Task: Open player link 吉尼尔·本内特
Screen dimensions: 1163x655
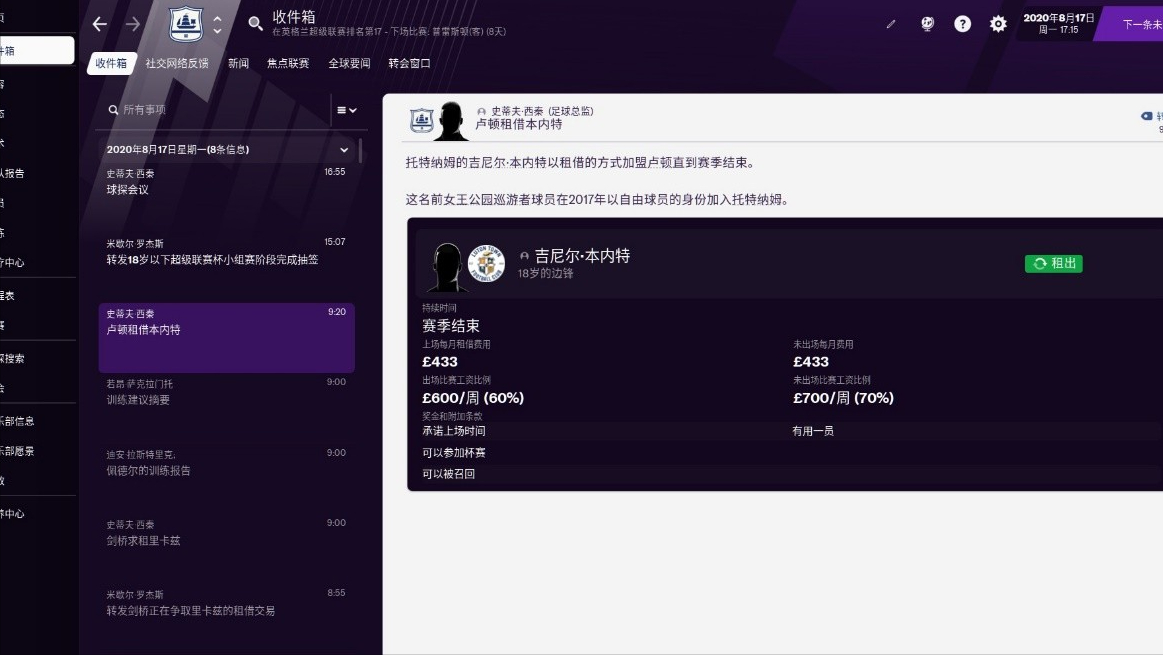Action: pos(582,256)
